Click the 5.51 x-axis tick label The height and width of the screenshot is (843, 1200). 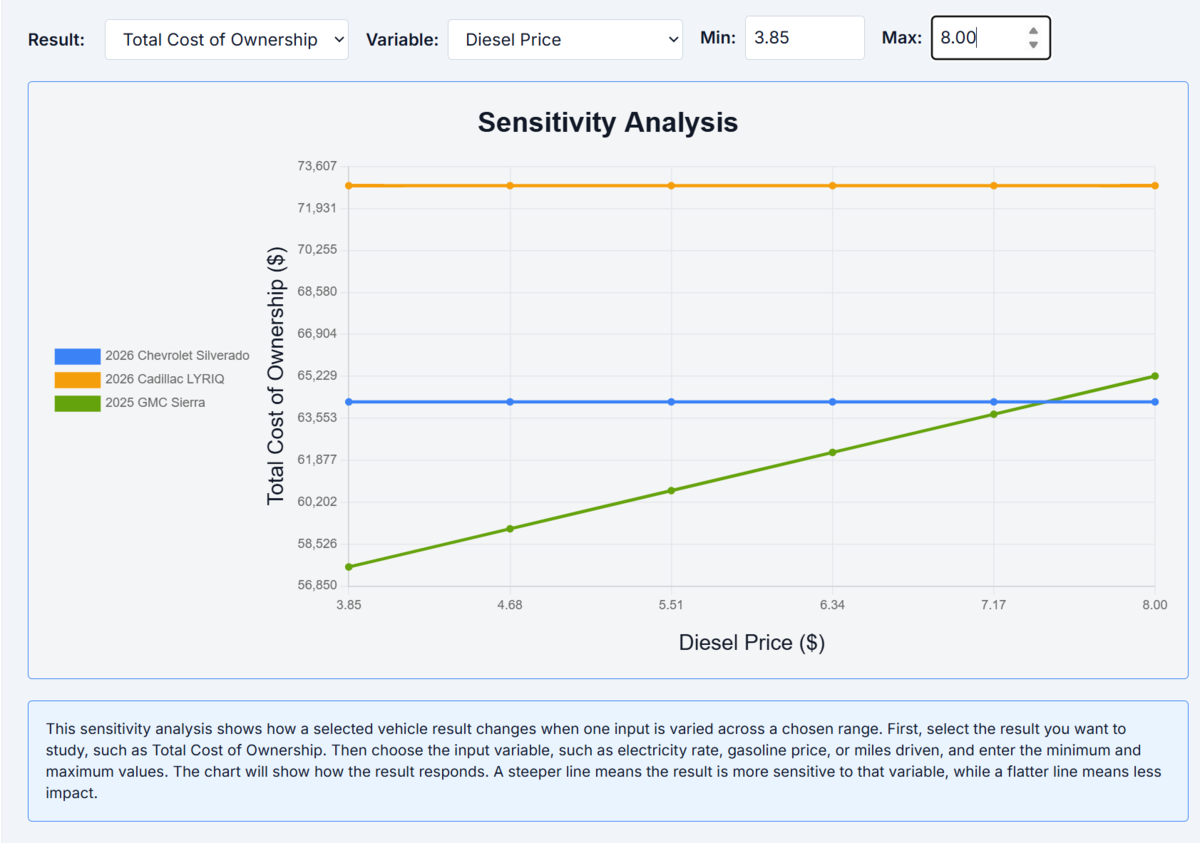[x=671, y=605]
